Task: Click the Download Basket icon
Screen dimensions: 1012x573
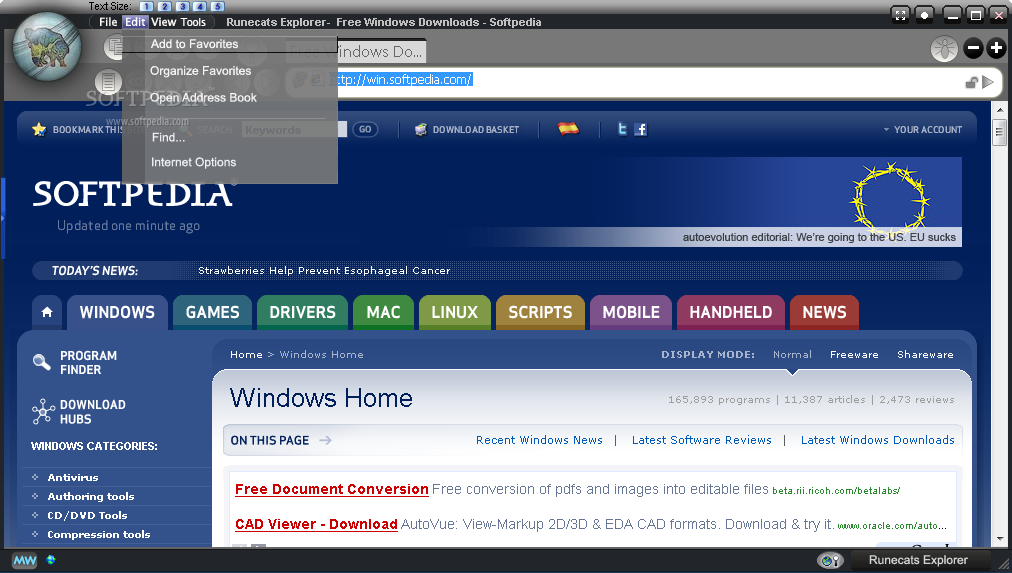Action: coord(421,130)
